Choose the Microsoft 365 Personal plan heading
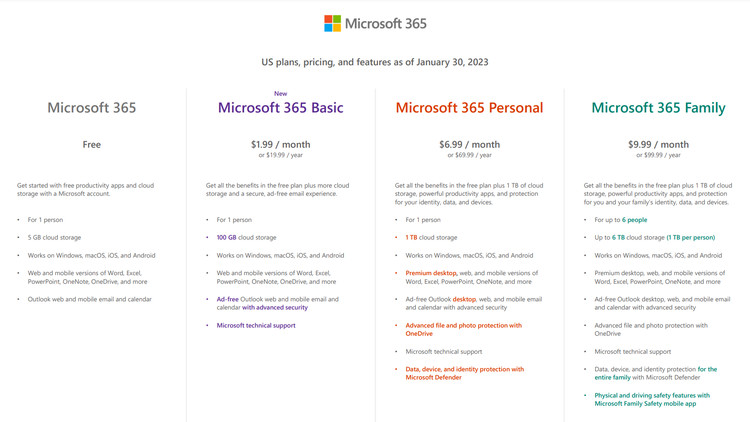The image size is (750, 422). (x=469, y=107)
